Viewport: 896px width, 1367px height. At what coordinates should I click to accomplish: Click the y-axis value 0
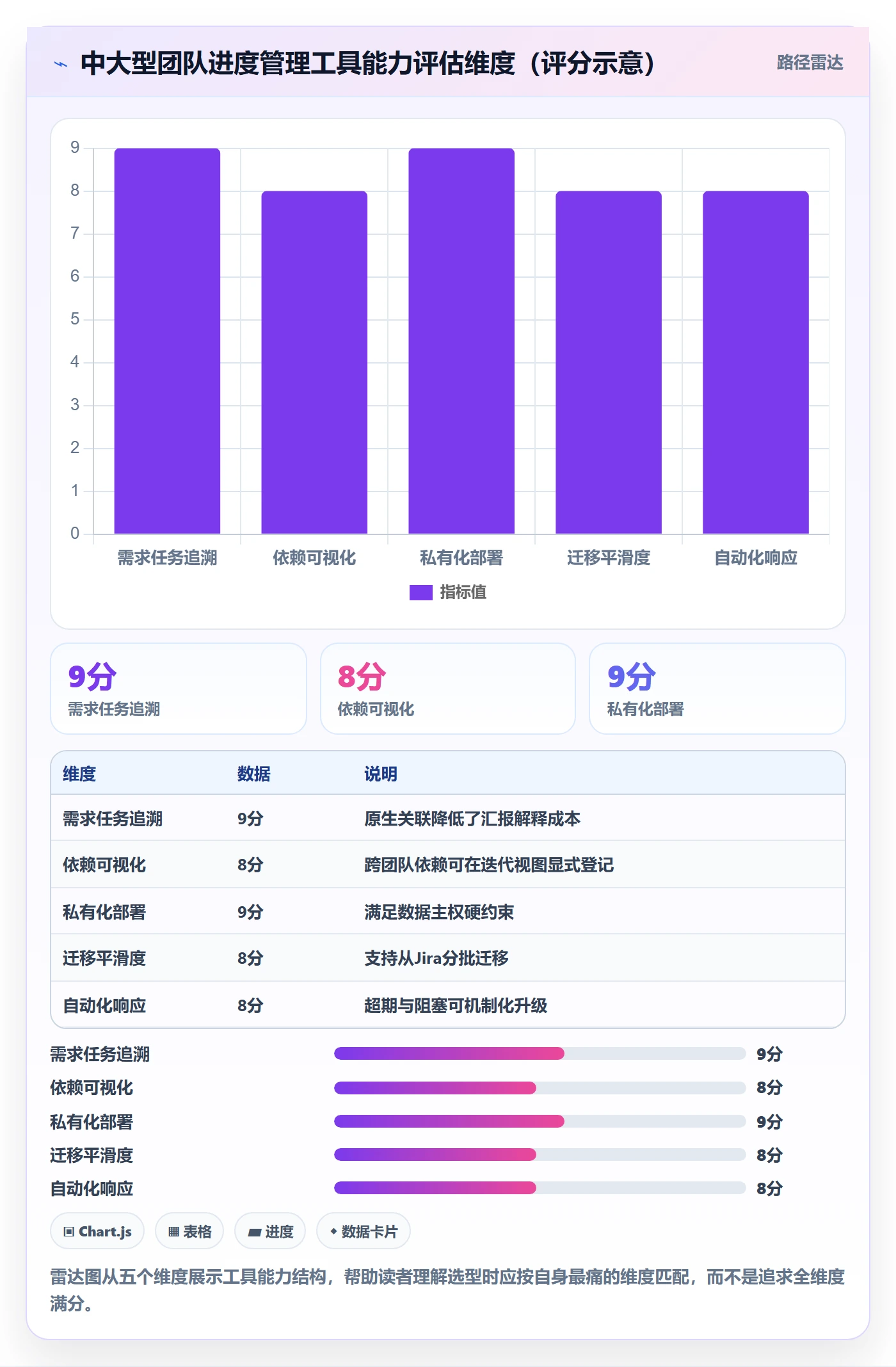(75, 533)
